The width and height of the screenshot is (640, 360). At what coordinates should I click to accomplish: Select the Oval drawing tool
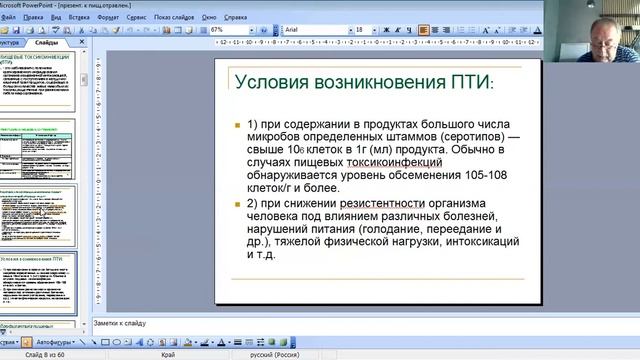point(117,342)
